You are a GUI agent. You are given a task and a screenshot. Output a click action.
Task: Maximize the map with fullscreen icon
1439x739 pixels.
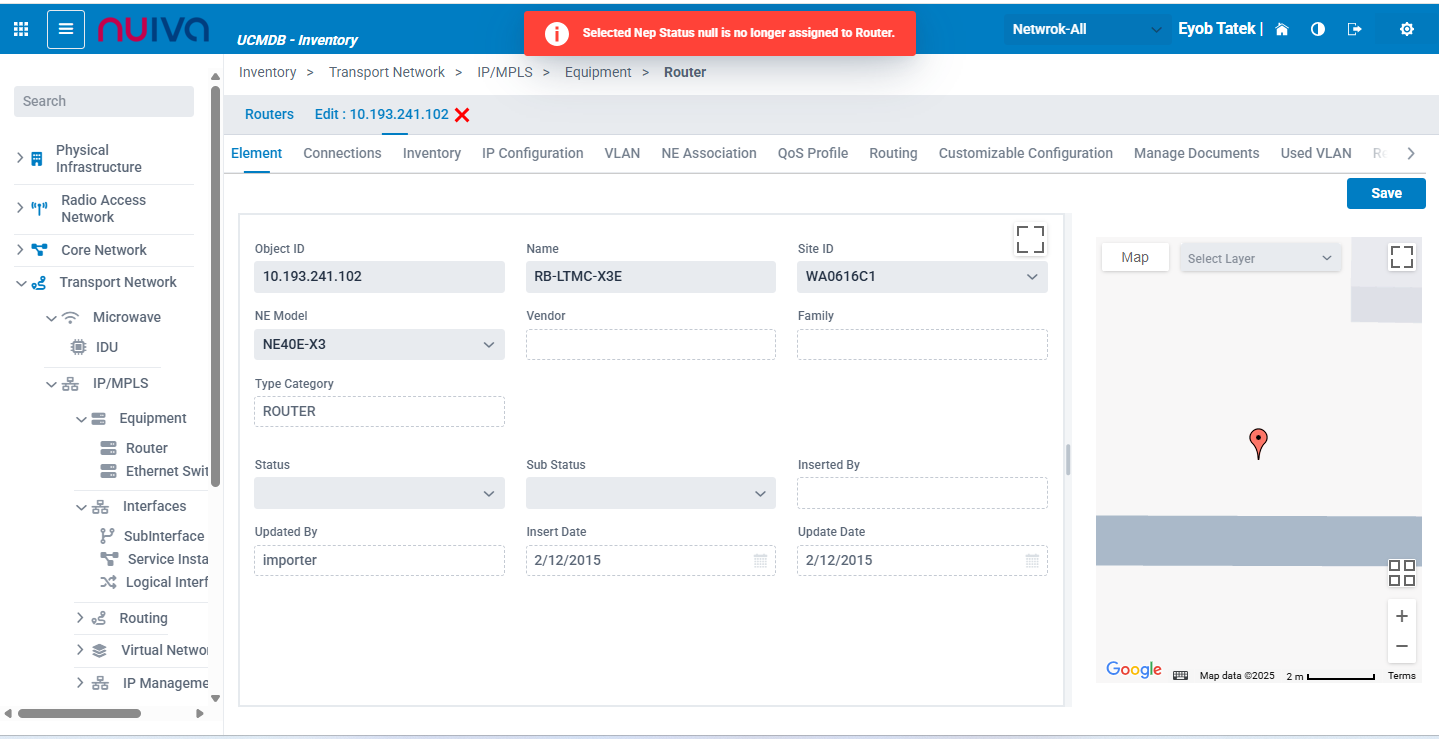coord(1402,257)
